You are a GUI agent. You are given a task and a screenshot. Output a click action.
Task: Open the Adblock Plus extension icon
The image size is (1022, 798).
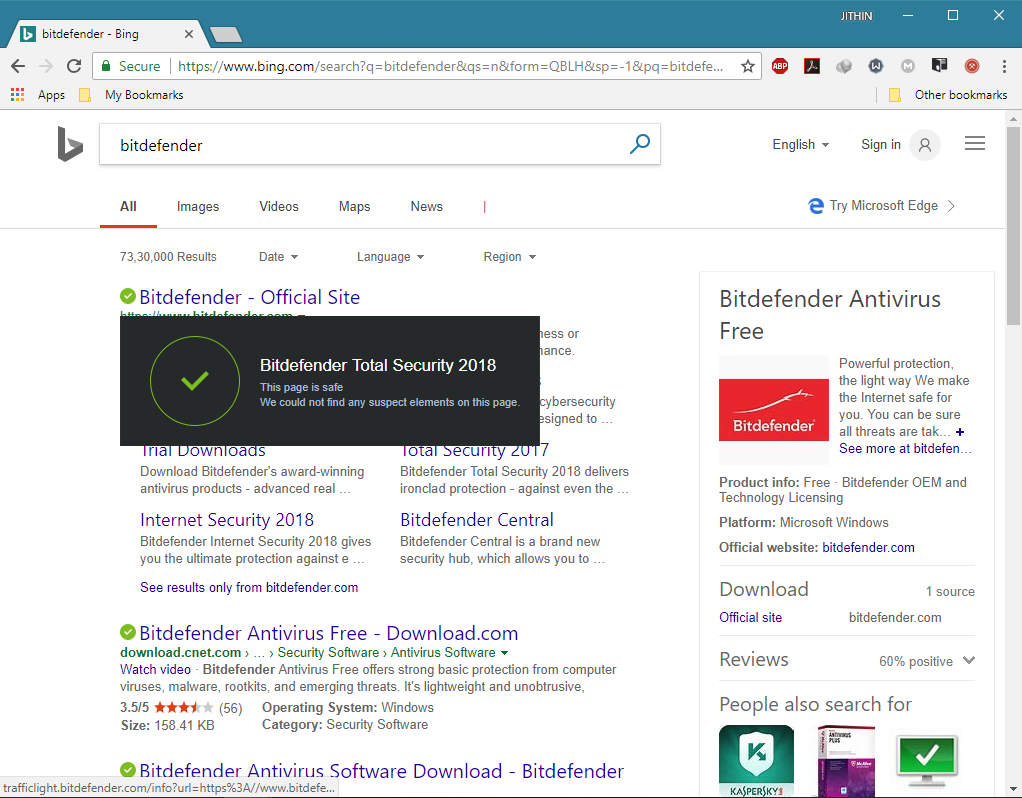780,66
